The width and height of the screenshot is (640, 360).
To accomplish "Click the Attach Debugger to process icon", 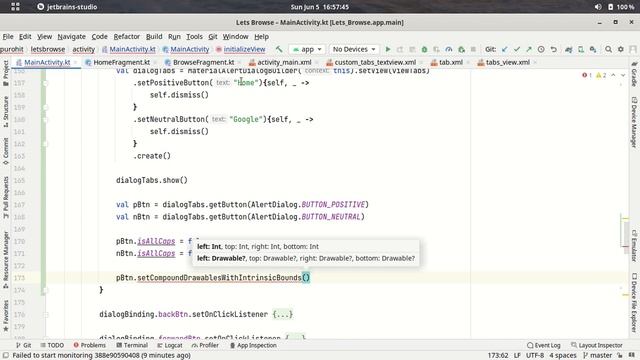I will tap(461, 49).
